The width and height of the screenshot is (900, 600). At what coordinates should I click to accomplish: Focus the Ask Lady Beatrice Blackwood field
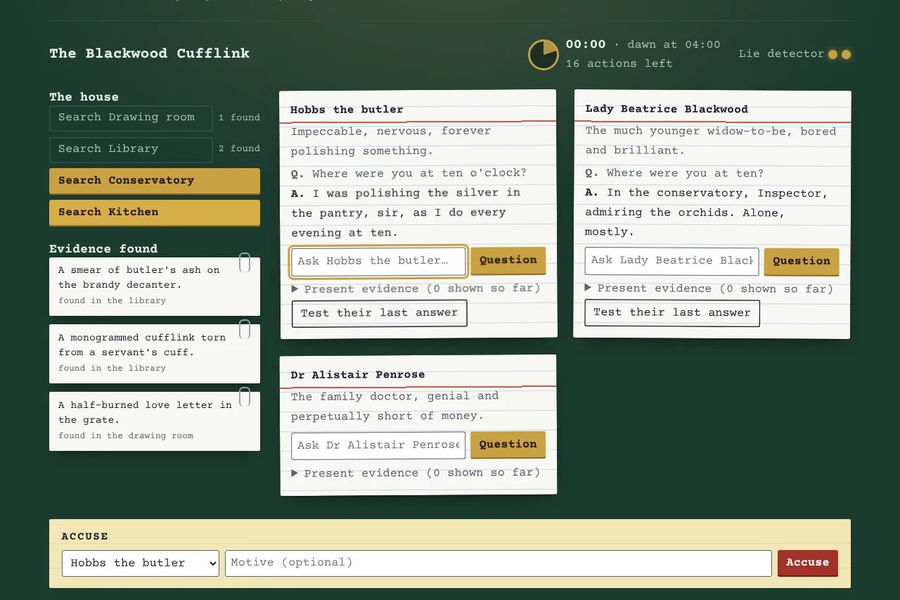[672, 261]
